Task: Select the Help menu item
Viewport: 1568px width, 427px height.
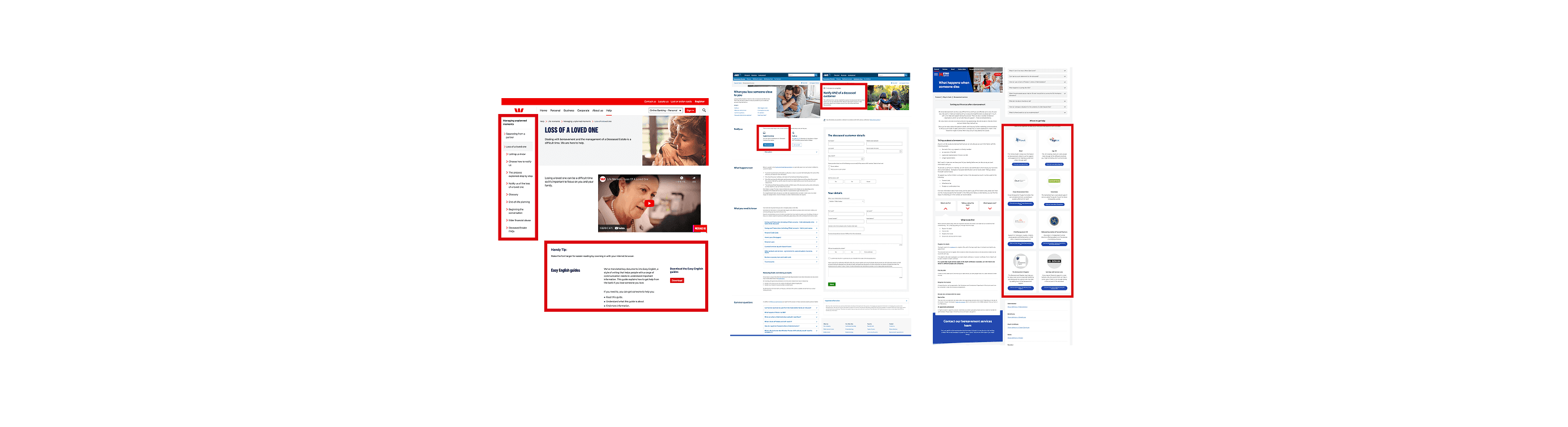Action: [x=609, y=111]
